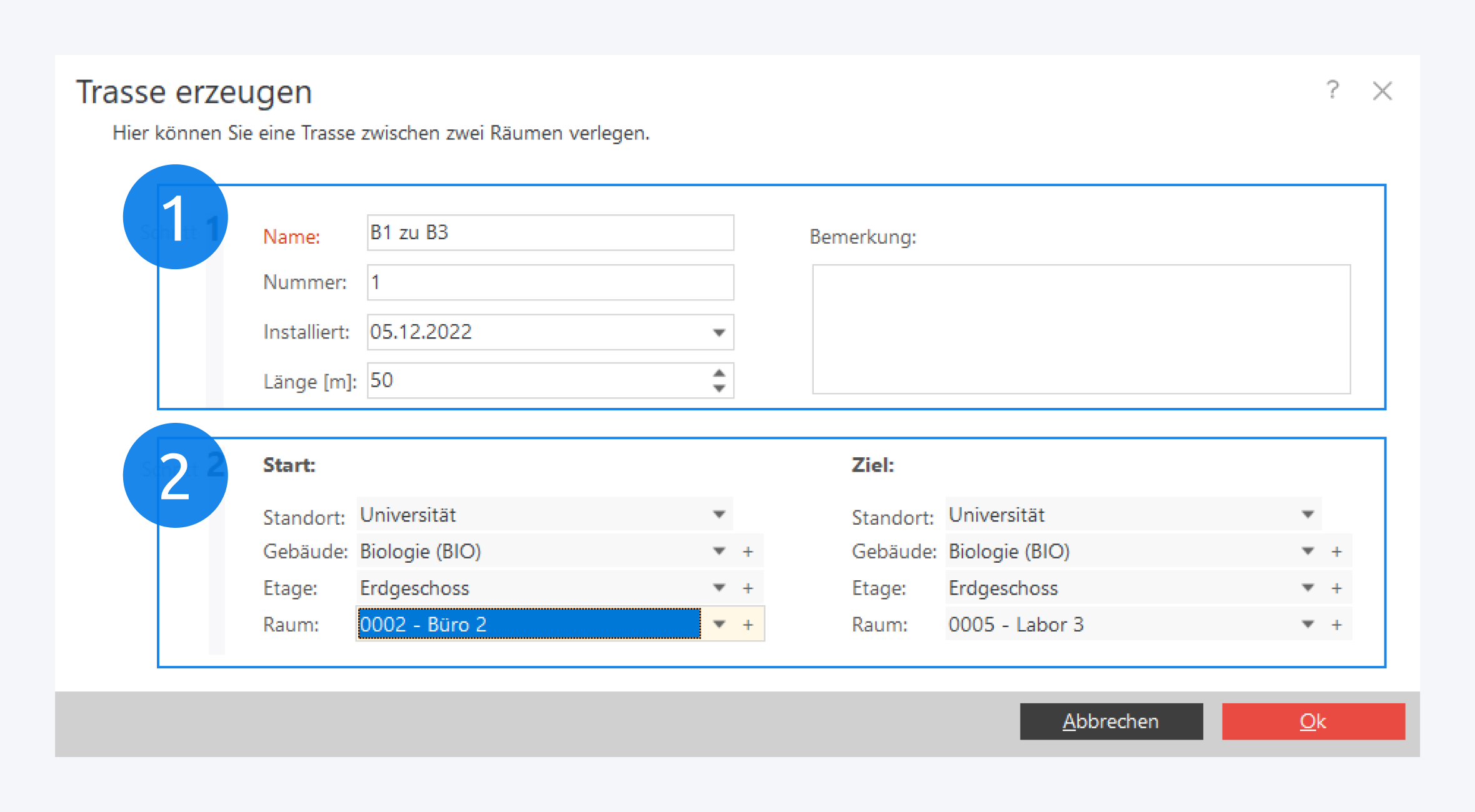The image size is (1475, 812).
Task: Add new building with Ziel Gebäude plus
Action: [1337, 552]
